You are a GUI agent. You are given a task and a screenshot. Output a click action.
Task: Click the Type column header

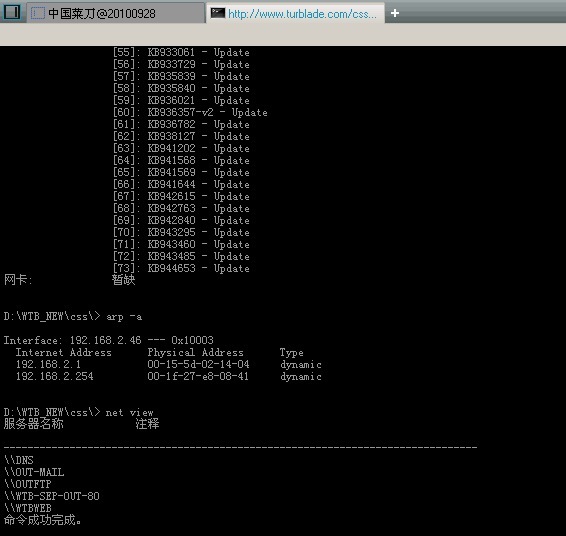pos(292,353)
